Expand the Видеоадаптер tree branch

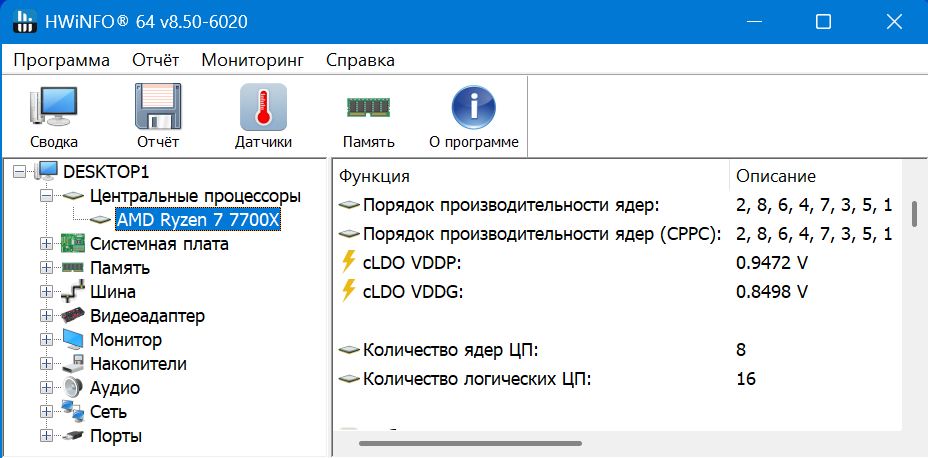[x=46, y=316]
